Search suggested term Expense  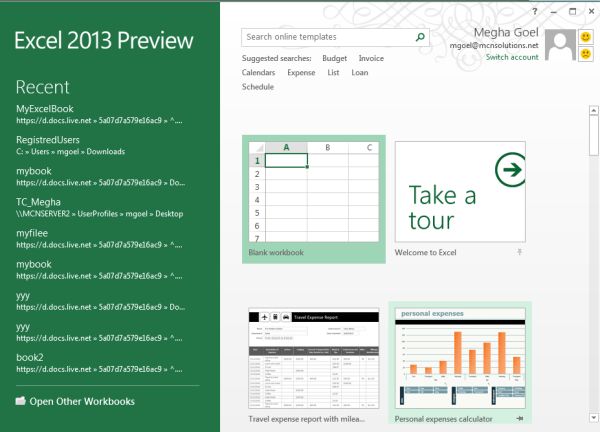(301, 73)
